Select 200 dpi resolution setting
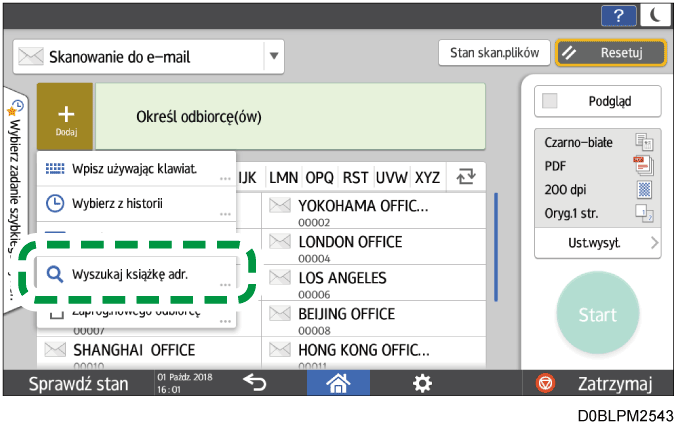 [597, 186]
